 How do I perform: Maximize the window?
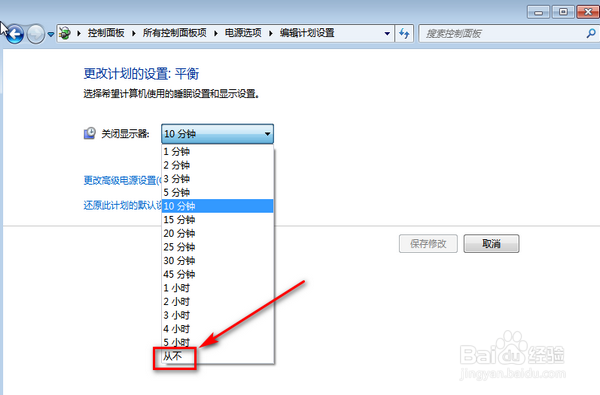(x=563, y=12)
